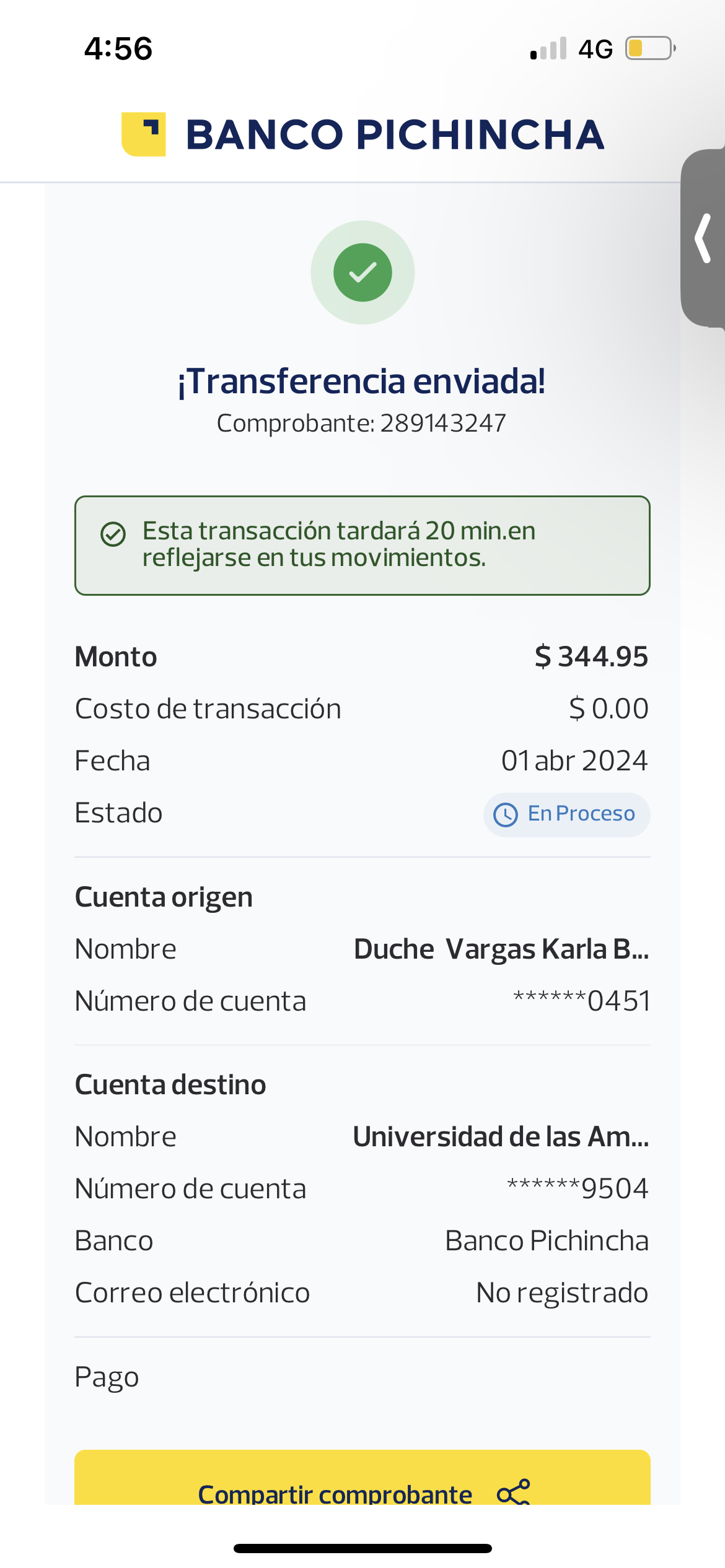Select the Comprobante number 289143247

click(442, 424)
